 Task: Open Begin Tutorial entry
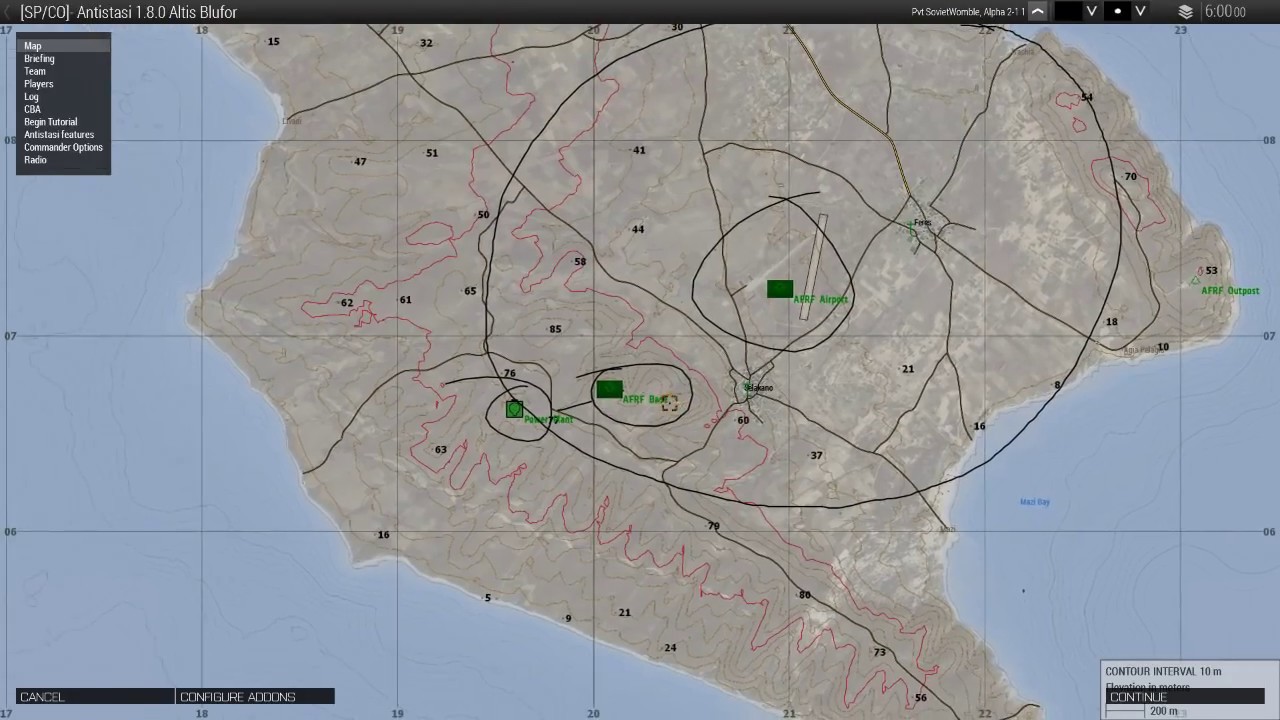(x=63, y=122)
